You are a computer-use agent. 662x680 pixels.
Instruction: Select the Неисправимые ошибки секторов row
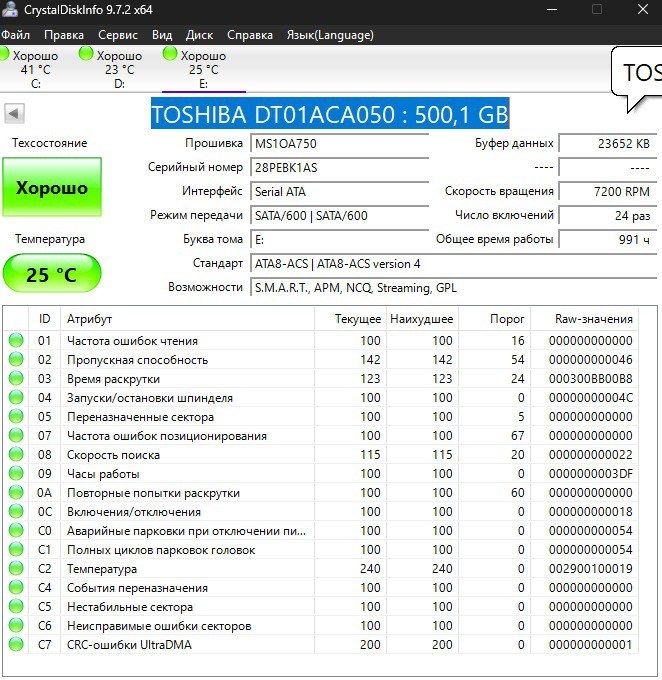[x=321, y=625]
